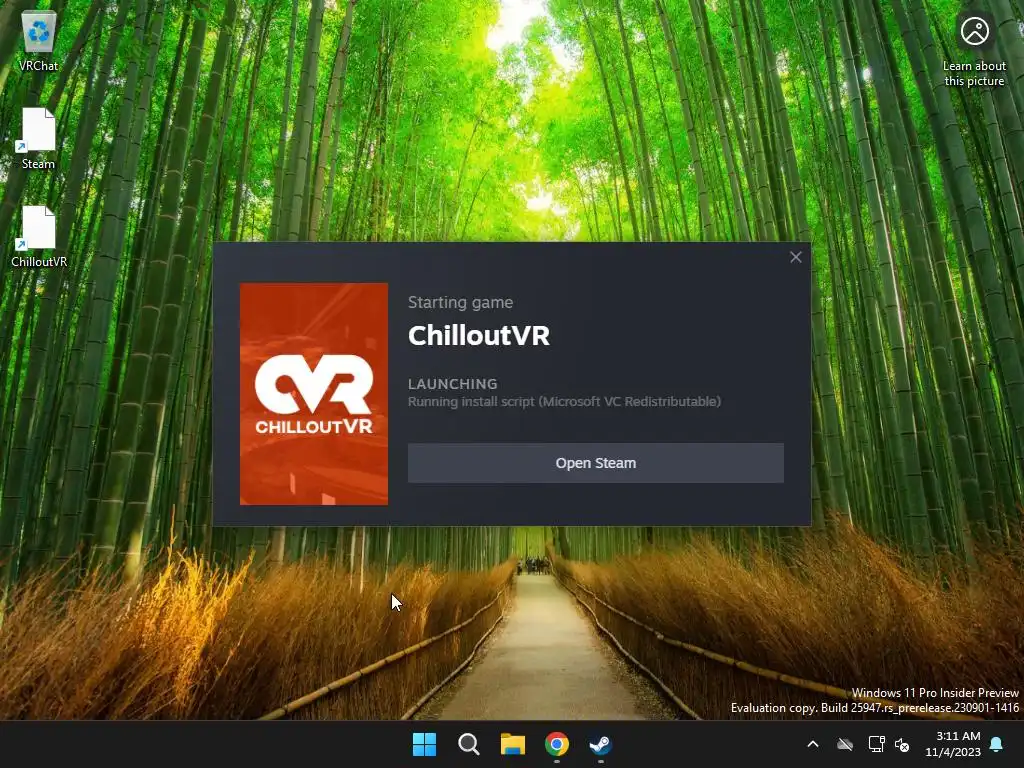This screenshot has width=1024, height=768.
Task: Open network status tray icon
Action: pos(876,744)
